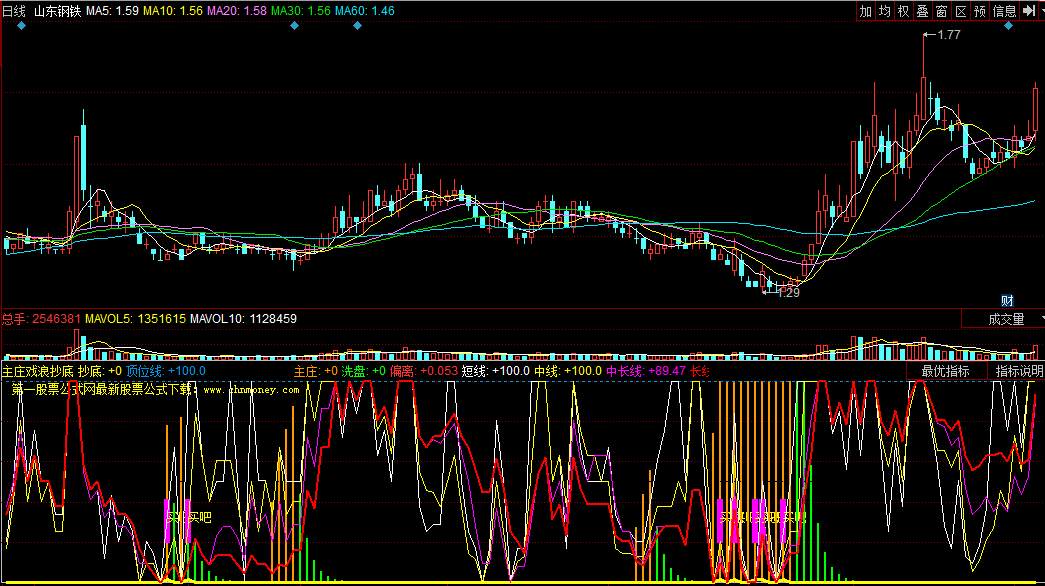The width and height of the screenshot is (1045, 586).
Task: Click the MAVOL10: 1128459 value
Action: point(243,319)
